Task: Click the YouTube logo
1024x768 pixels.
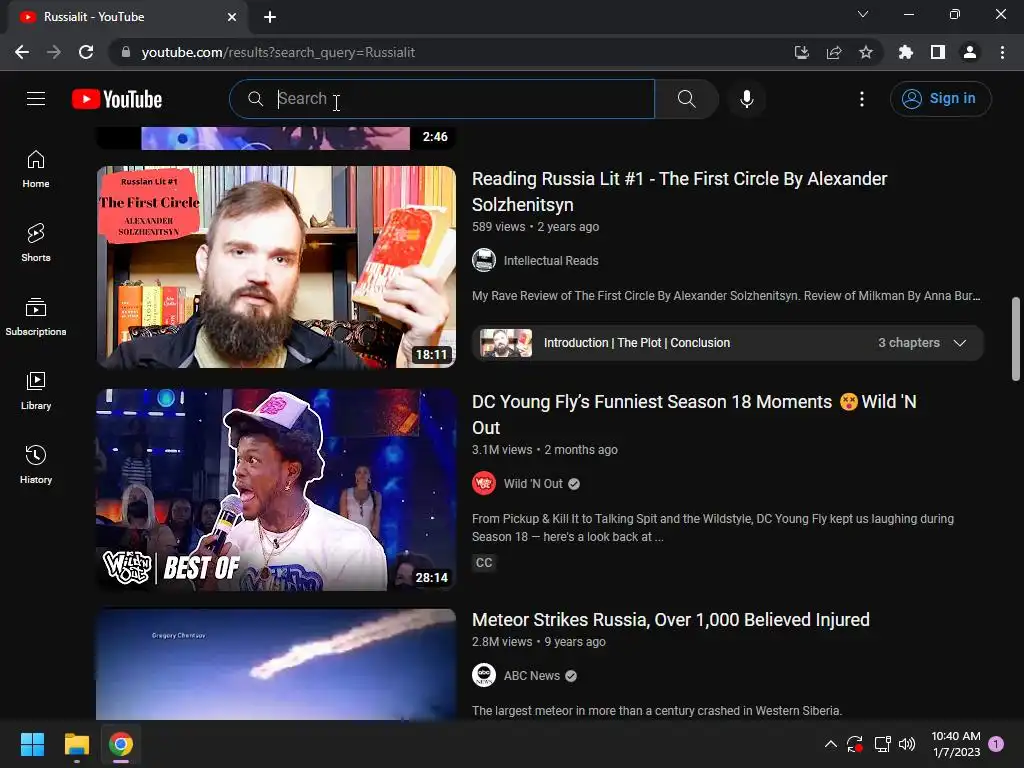Action: click(117, 99)
